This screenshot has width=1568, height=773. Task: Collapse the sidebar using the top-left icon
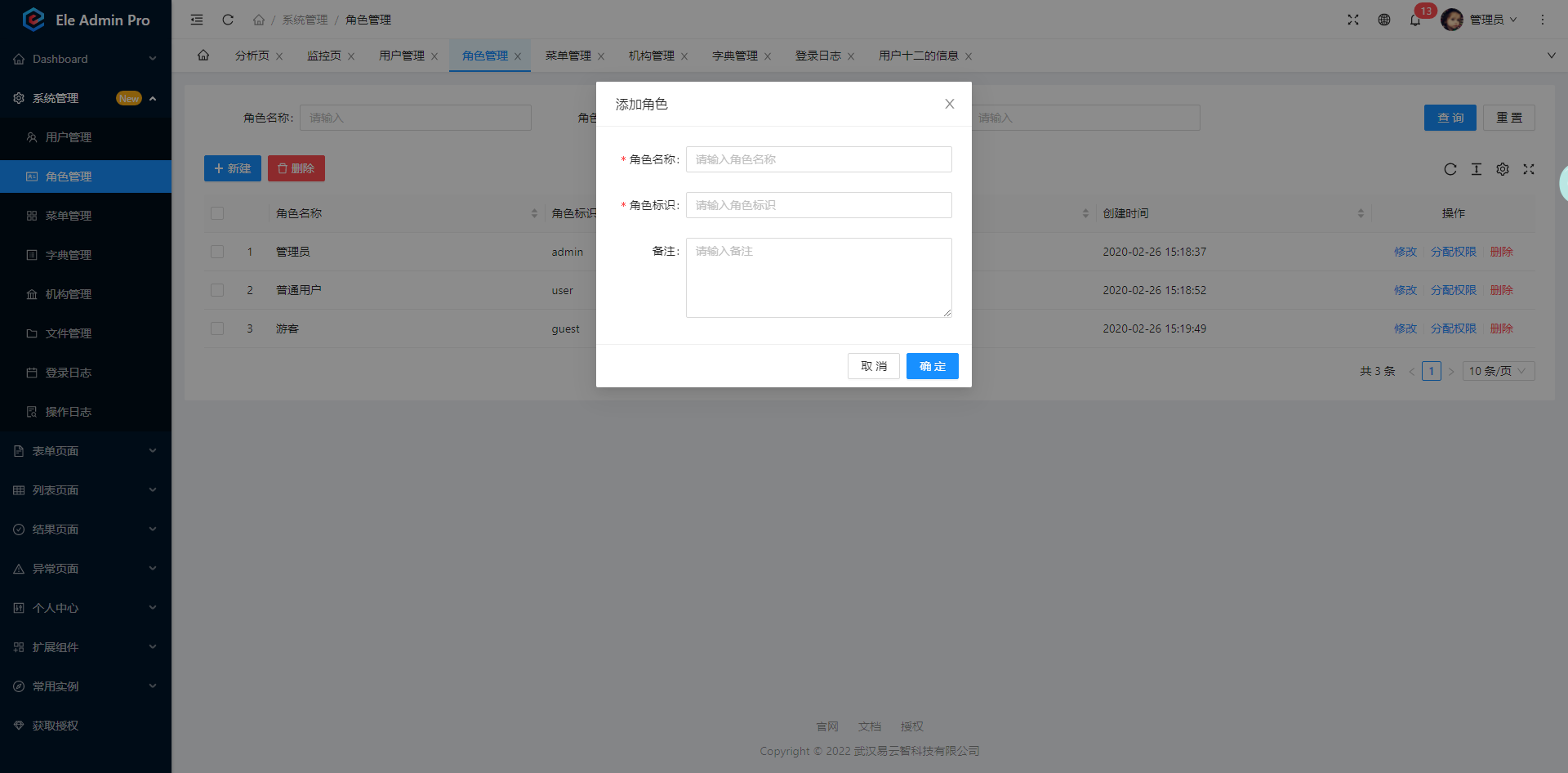coord(196,20)
